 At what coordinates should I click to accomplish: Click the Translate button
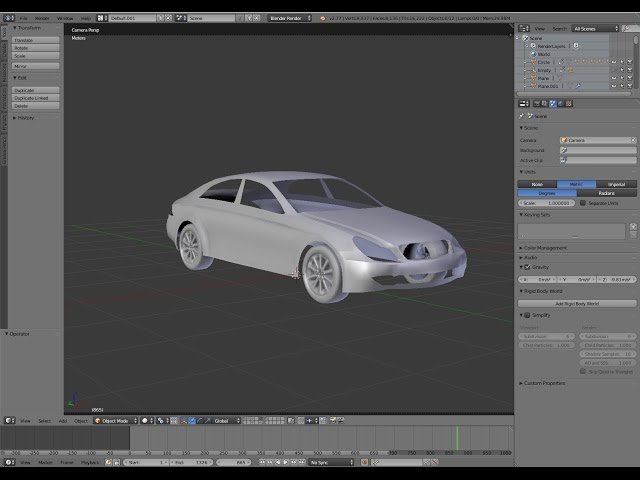(x=36, y=40)
